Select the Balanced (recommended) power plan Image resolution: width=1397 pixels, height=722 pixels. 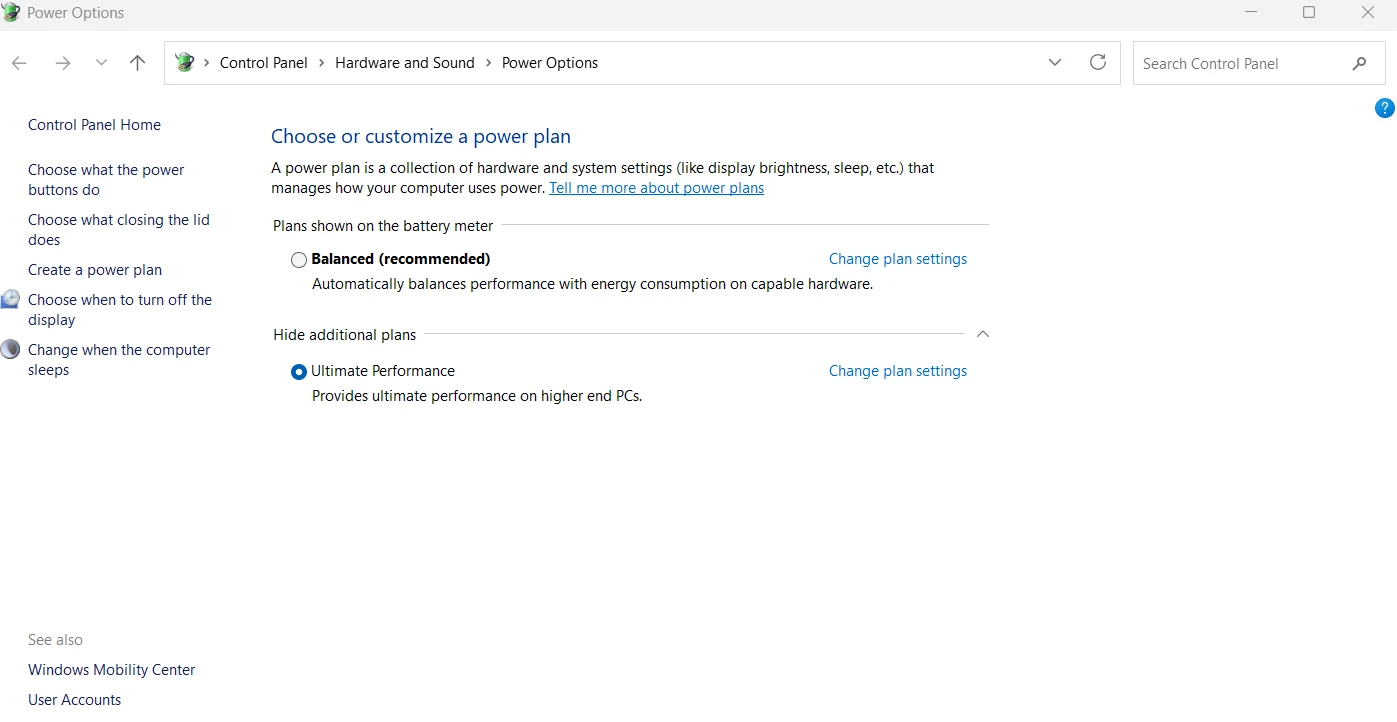299,260
